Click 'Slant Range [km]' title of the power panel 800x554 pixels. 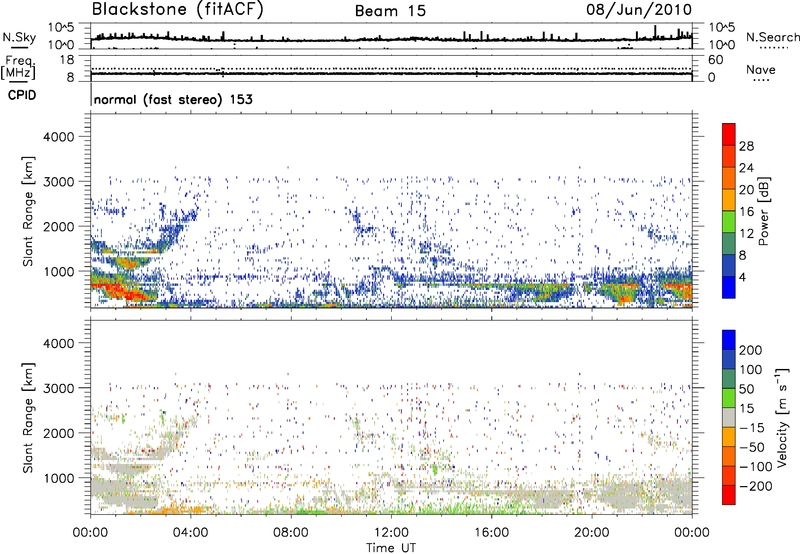(28, 211)
